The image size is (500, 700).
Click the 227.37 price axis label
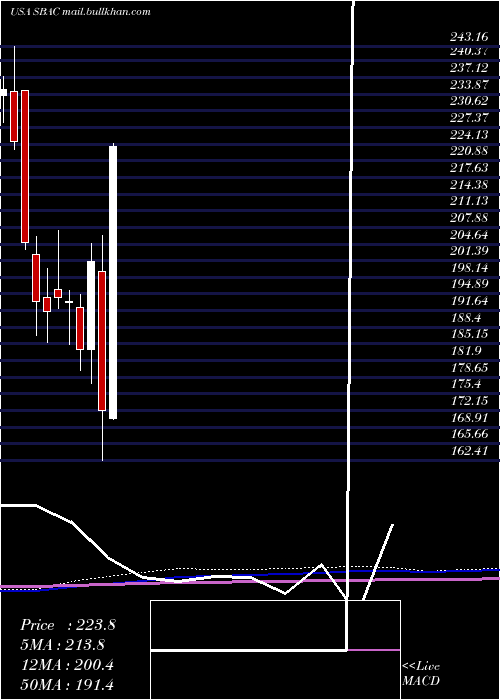coord(469,117)
